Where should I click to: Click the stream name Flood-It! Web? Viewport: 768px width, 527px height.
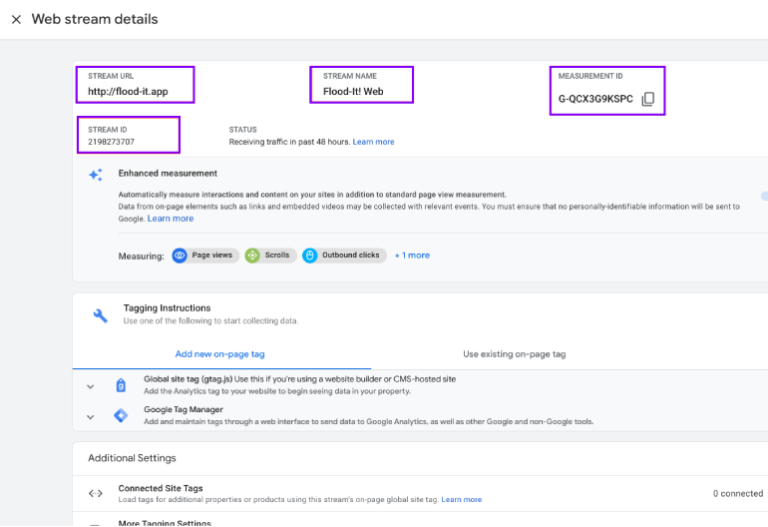(353, 92)
